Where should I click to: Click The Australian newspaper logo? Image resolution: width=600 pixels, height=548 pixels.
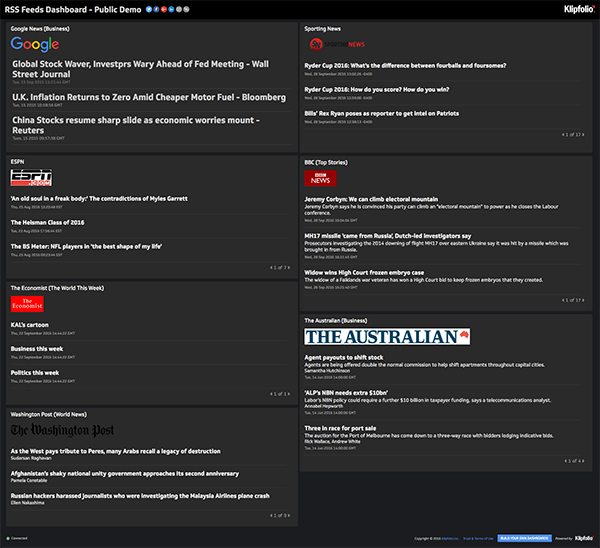click(387, 337)
